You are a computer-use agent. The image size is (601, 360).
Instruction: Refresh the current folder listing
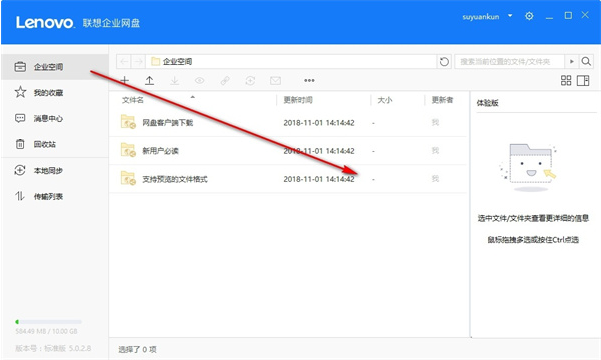point(444,61)
